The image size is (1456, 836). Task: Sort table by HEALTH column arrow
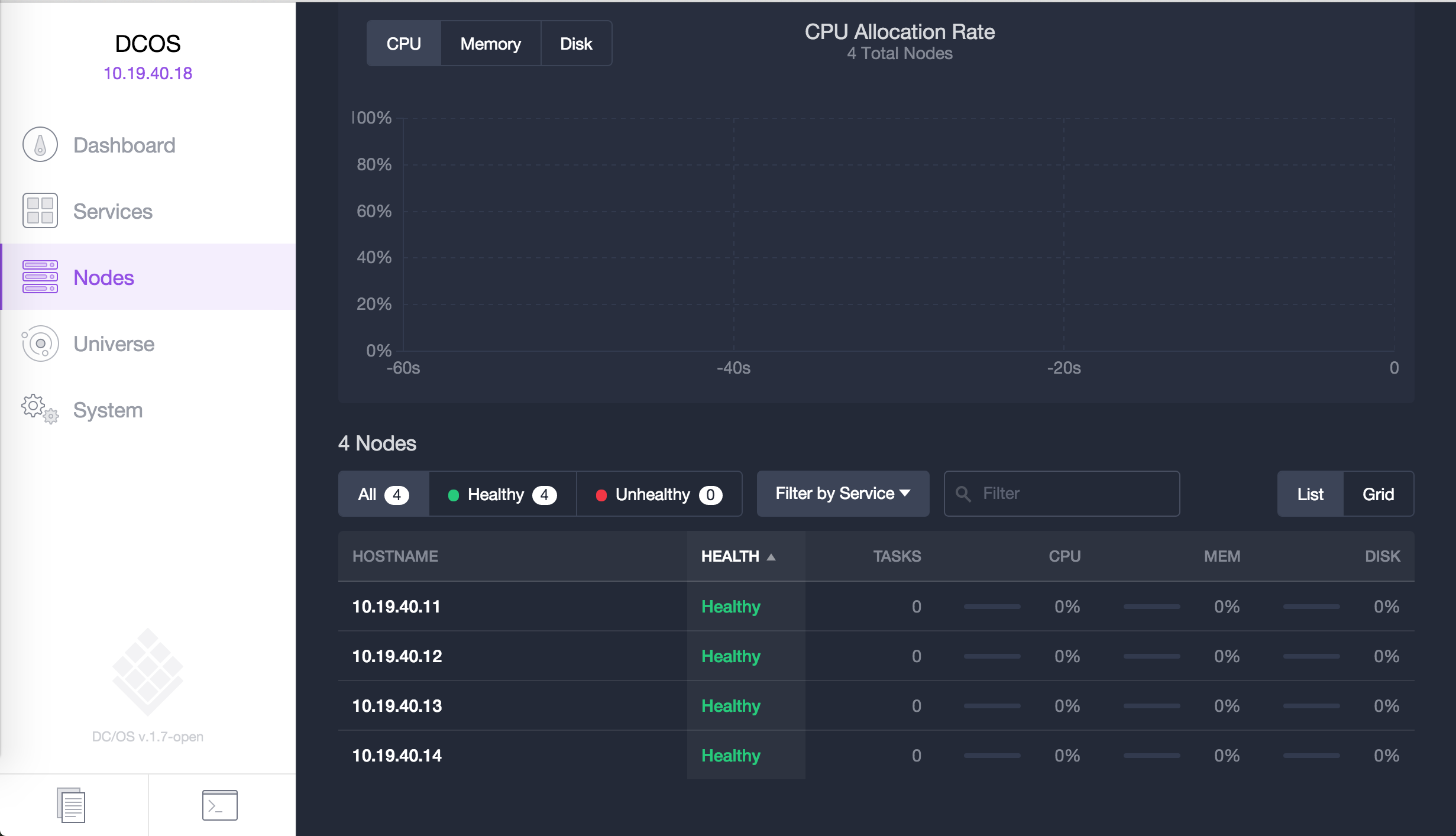pos(771,557)
